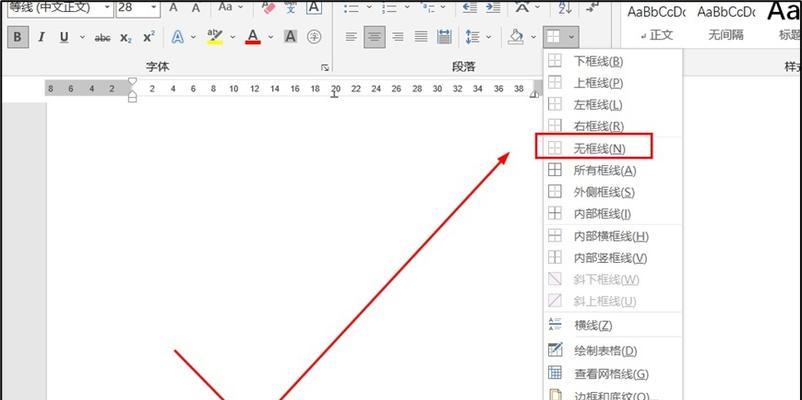Toggle character shading A icon
The width and height of the screenshot is (802, 400).
tap(291, 37)
